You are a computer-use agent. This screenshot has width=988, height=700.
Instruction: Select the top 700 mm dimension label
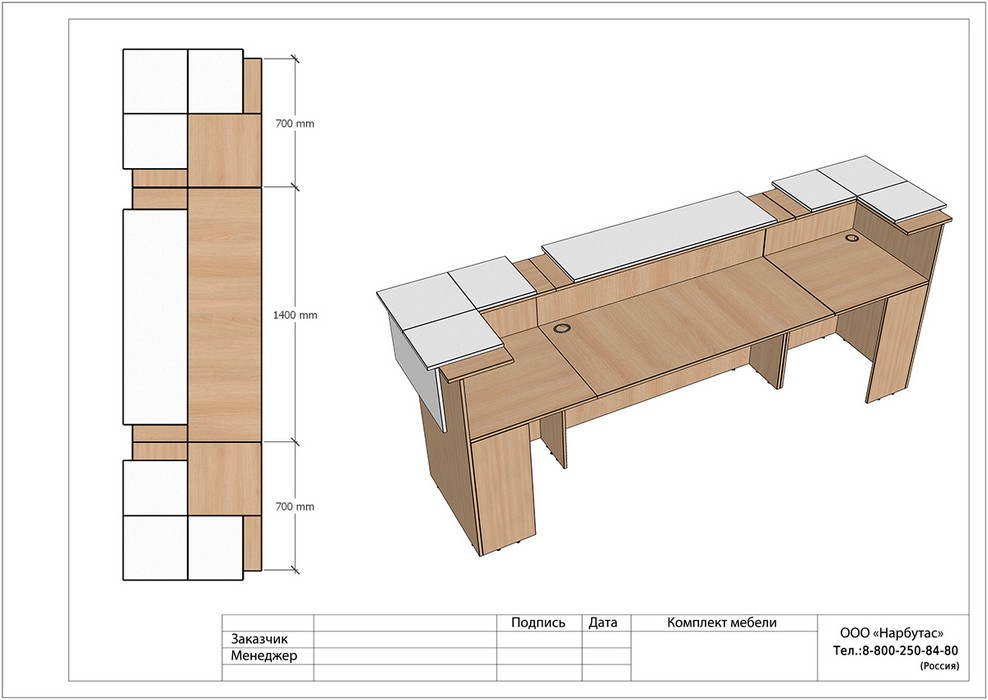tap(295, 123)
